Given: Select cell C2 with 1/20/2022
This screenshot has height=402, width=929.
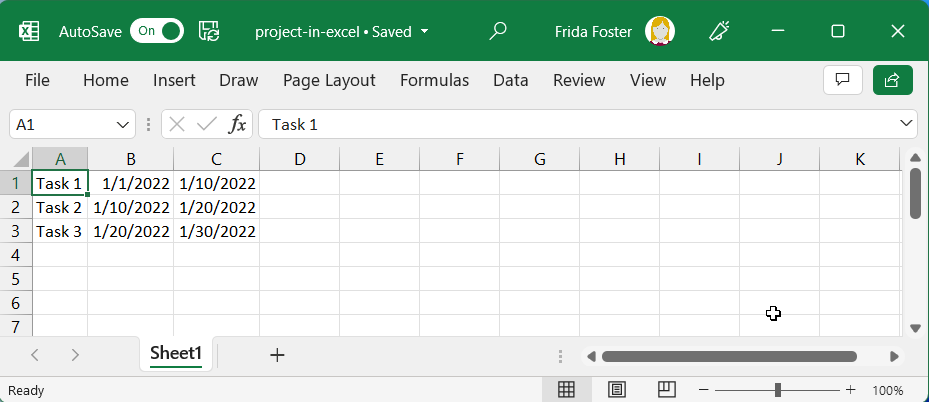Looking at the screenshot, I should pyautogui.click(x=217, y=207).
